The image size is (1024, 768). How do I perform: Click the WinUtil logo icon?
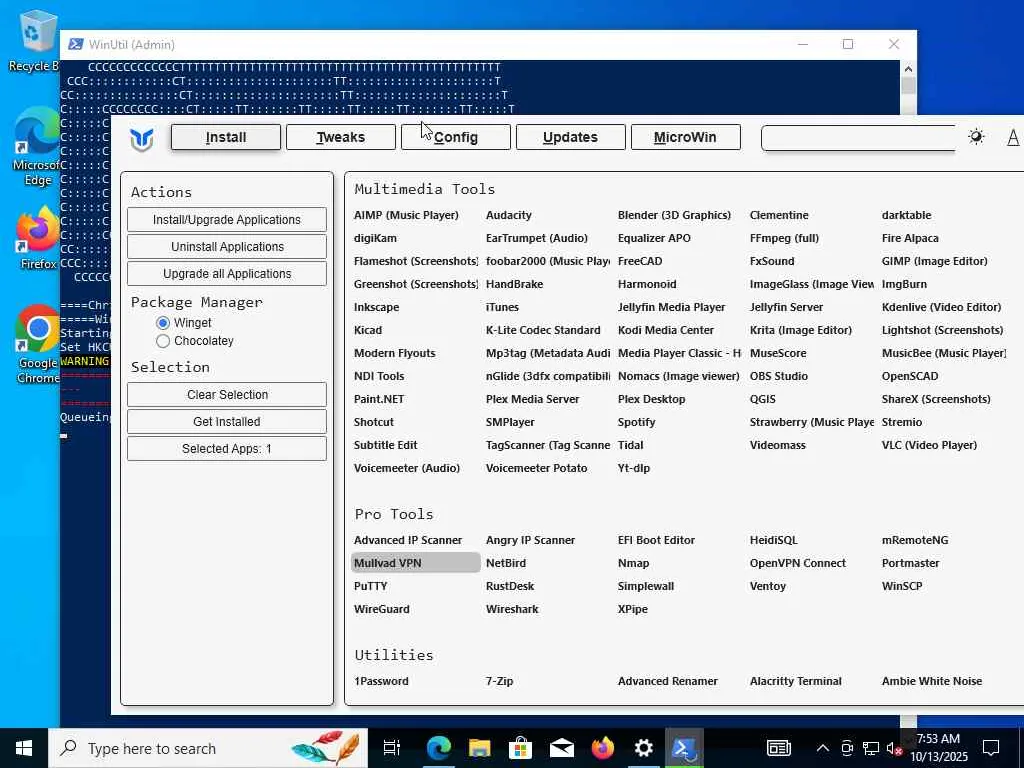(142, 138)
